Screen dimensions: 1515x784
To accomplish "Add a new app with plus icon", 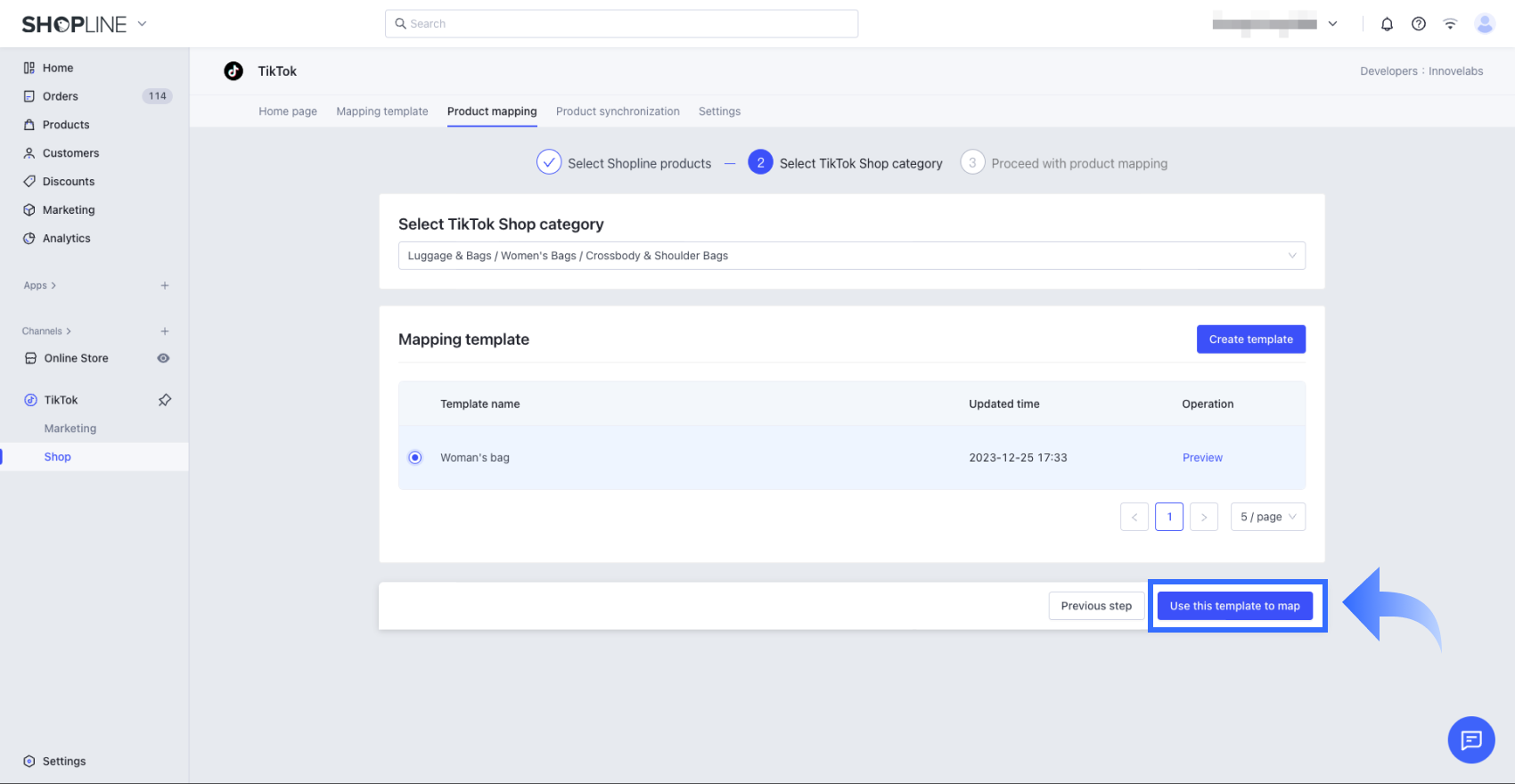I will pos(165,286).
